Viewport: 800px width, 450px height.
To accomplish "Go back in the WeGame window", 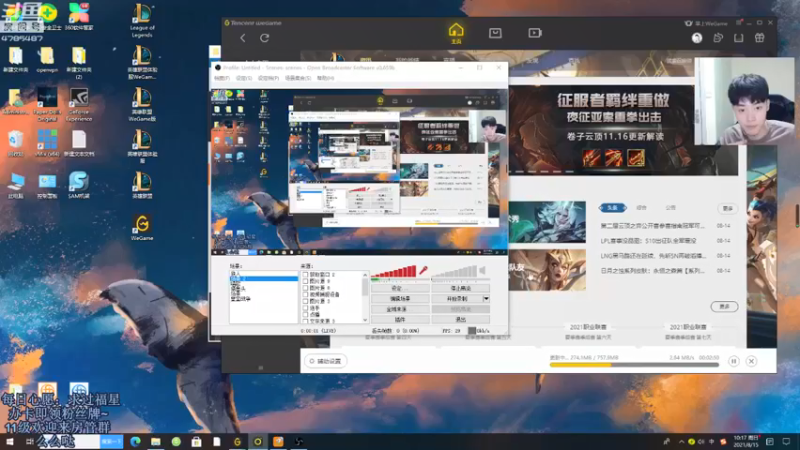I will tap(243, 38).
